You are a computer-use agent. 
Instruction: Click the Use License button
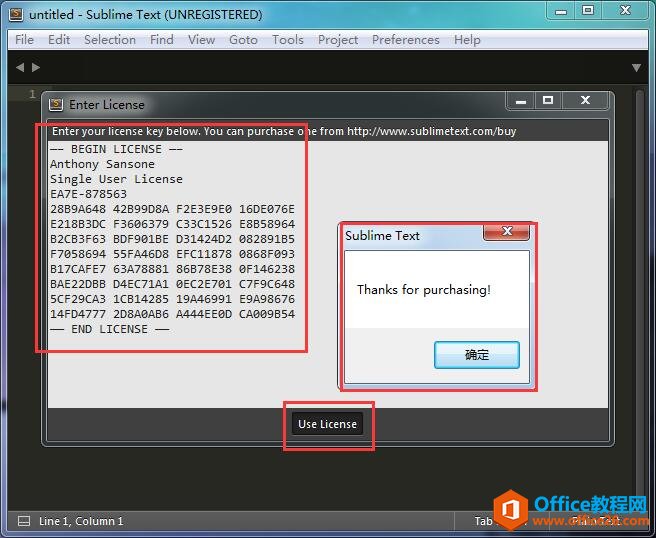pos(328,424)
